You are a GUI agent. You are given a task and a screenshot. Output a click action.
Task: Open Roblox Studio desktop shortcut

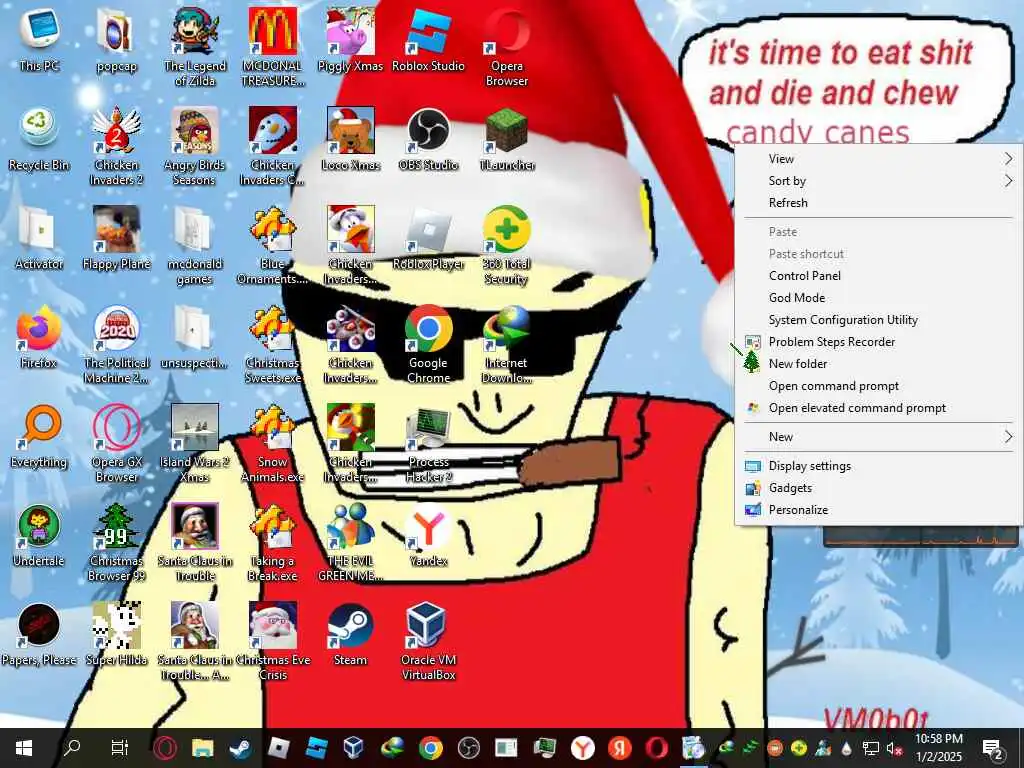(x=428, y=40)
